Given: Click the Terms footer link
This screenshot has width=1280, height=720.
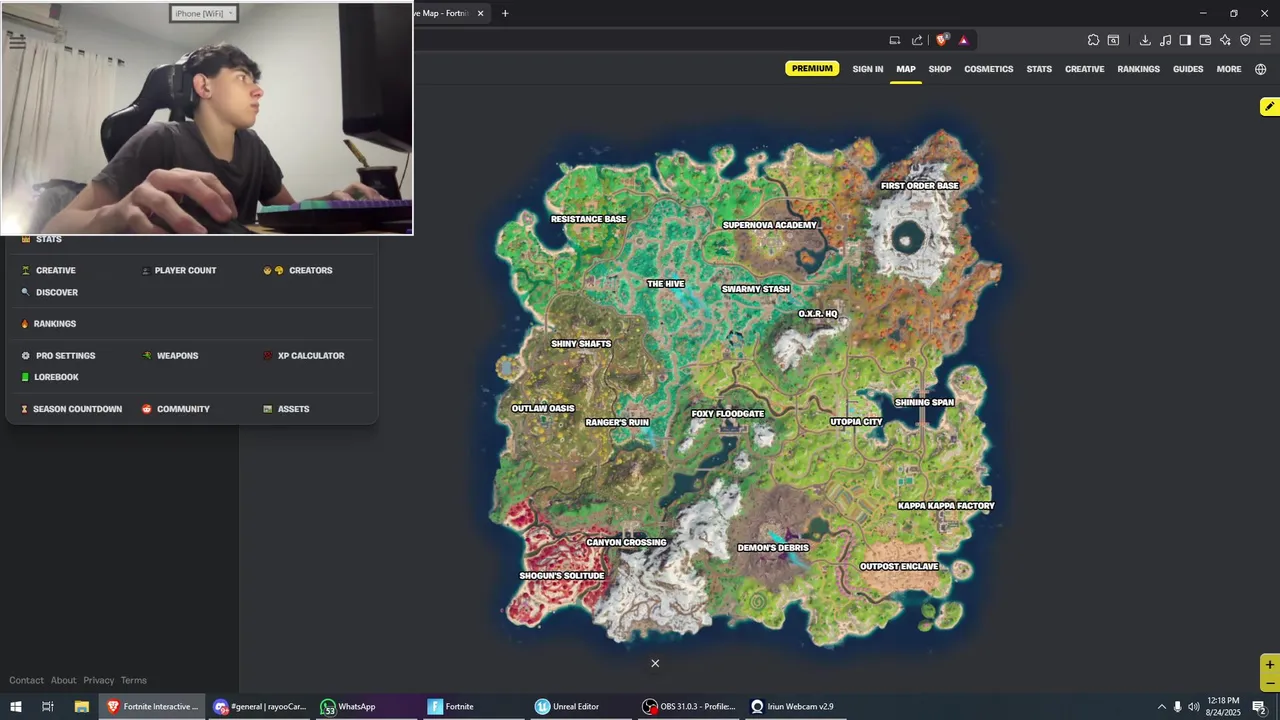Looking at the screenshot, I should point(134,680).
